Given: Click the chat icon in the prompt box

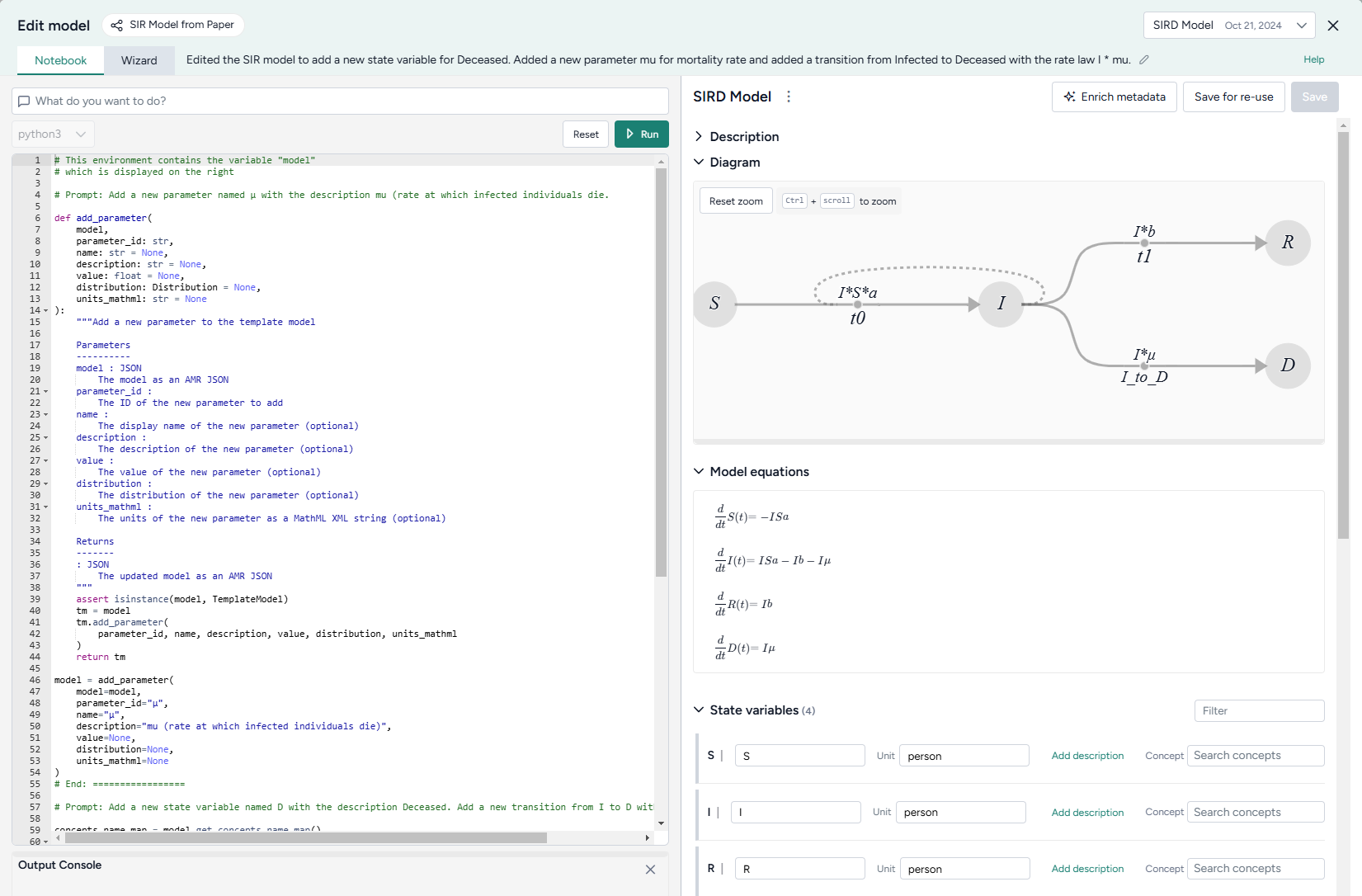Looking at the screenshot, I should click(24, 101).
